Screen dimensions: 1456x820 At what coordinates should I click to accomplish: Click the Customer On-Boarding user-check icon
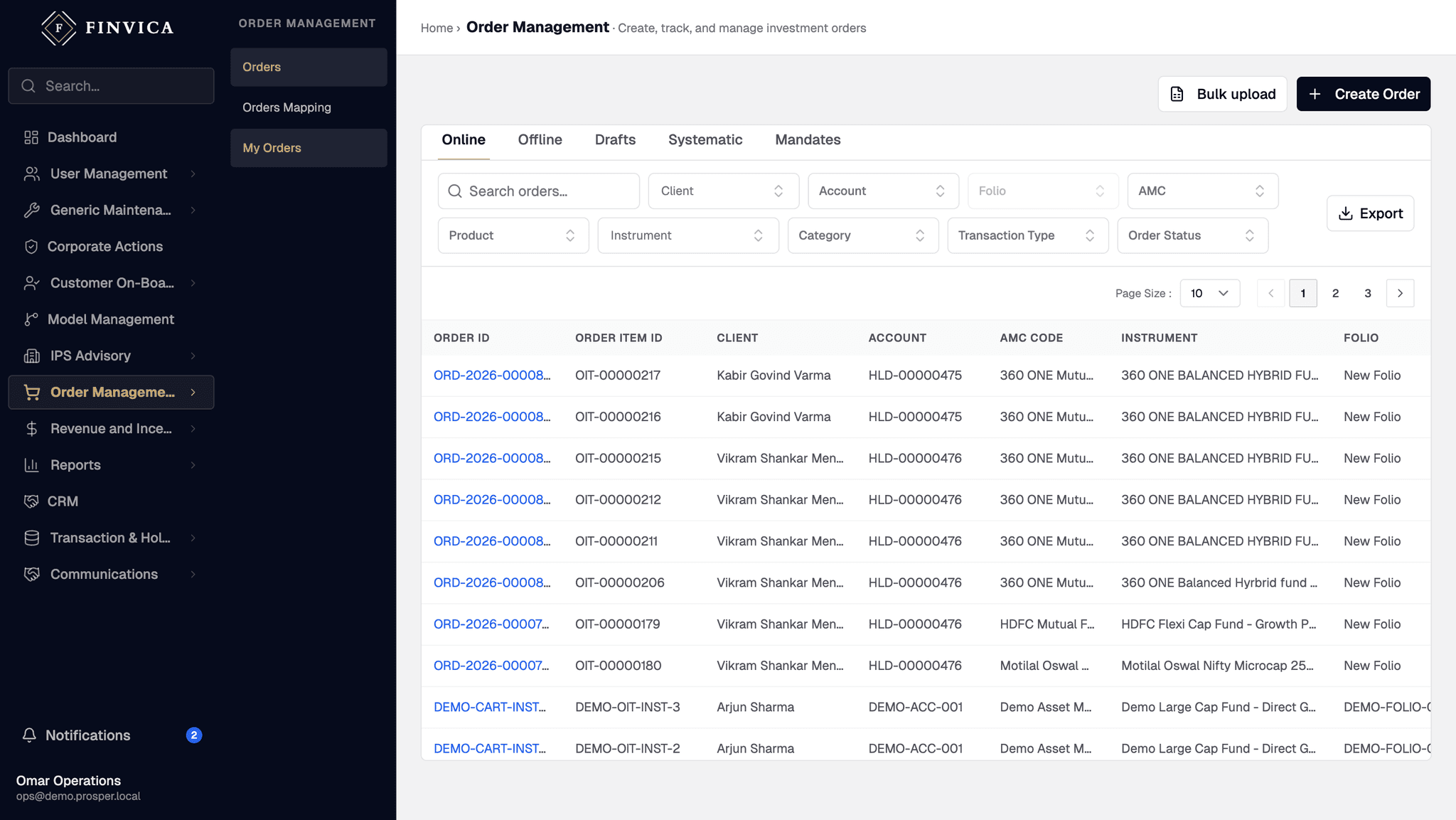(x=31, y=283)
